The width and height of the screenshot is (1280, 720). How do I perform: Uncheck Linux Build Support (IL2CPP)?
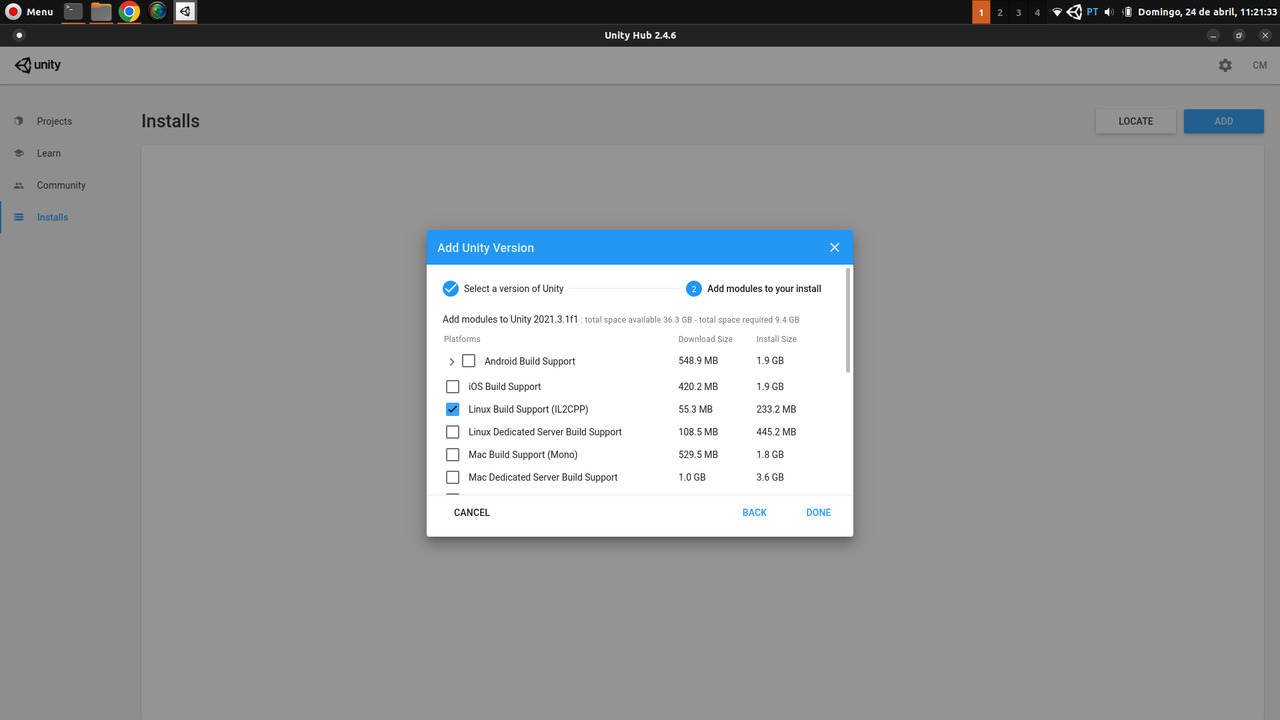tap(452, 409)
